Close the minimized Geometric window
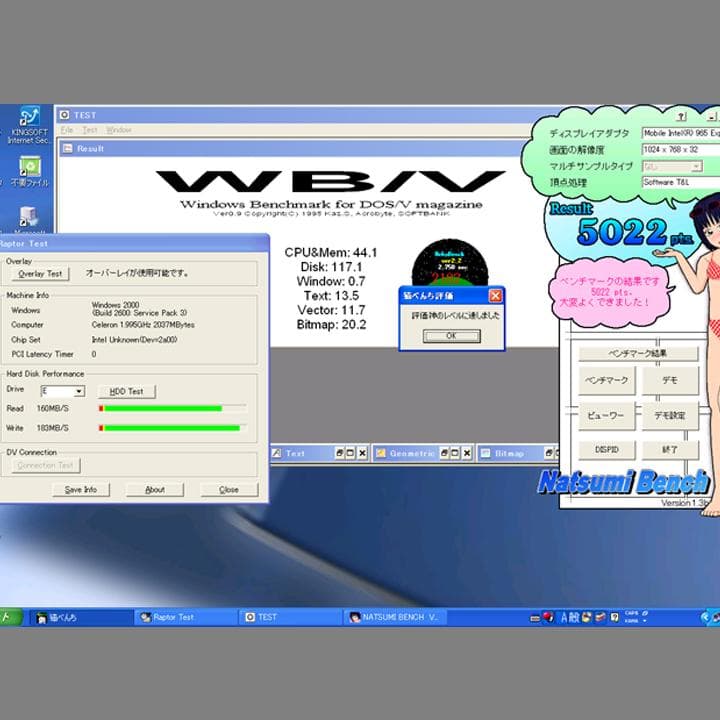The image size is (720, 720). pos(467,453)
